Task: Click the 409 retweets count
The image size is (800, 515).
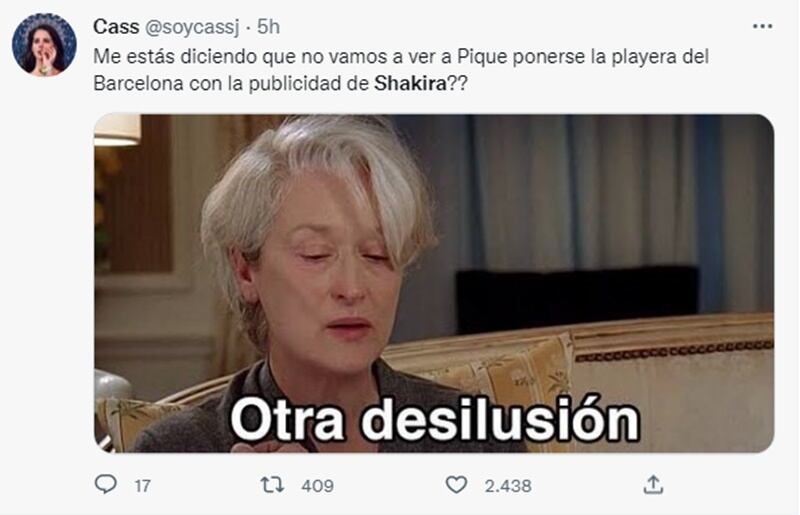Action: point(317,485)
